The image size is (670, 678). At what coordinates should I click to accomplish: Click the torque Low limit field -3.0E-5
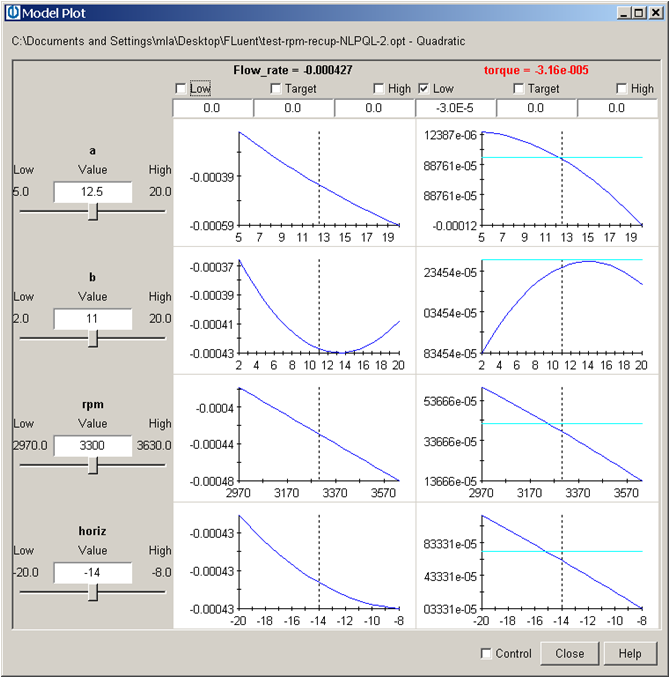[454, 108]
